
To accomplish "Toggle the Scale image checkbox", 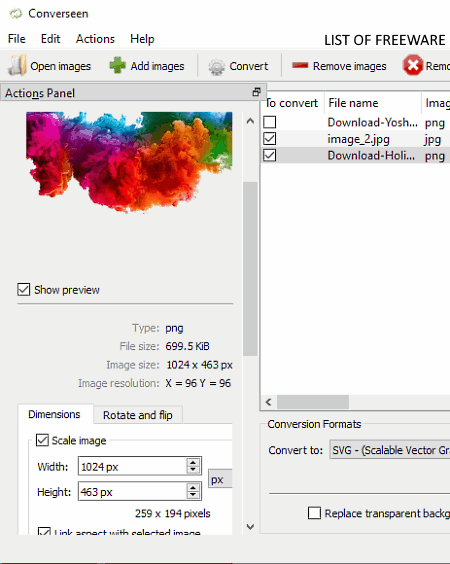I will 42,440.
